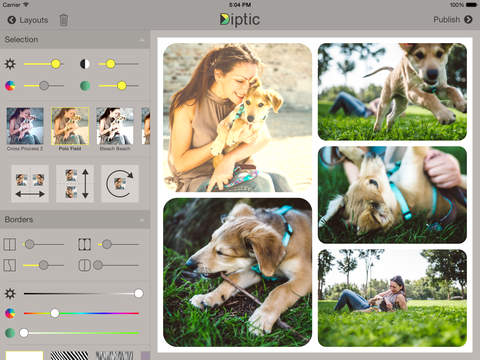This screenshot has height=360, width=480.
Task: Flip the photo vertically
Action: pyautogui.click(x=75, y=184)
